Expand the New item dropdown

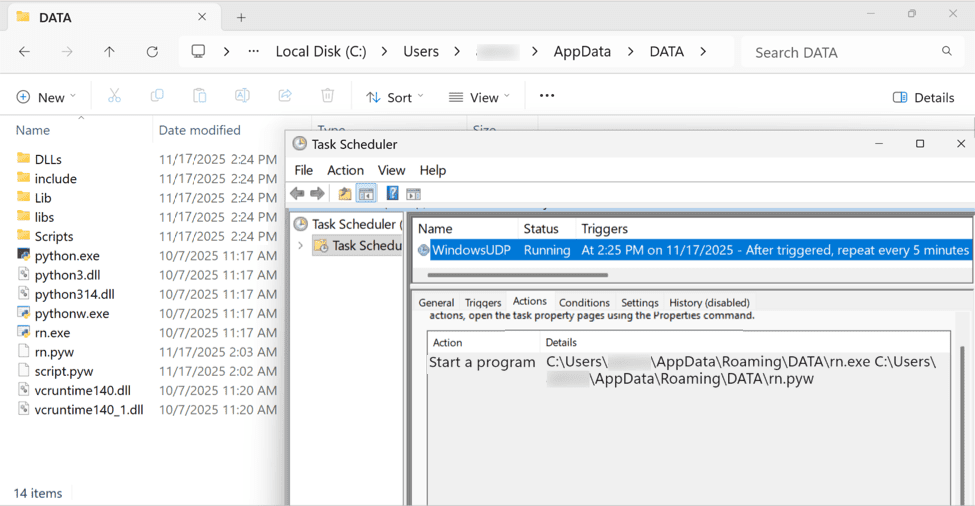46,97
